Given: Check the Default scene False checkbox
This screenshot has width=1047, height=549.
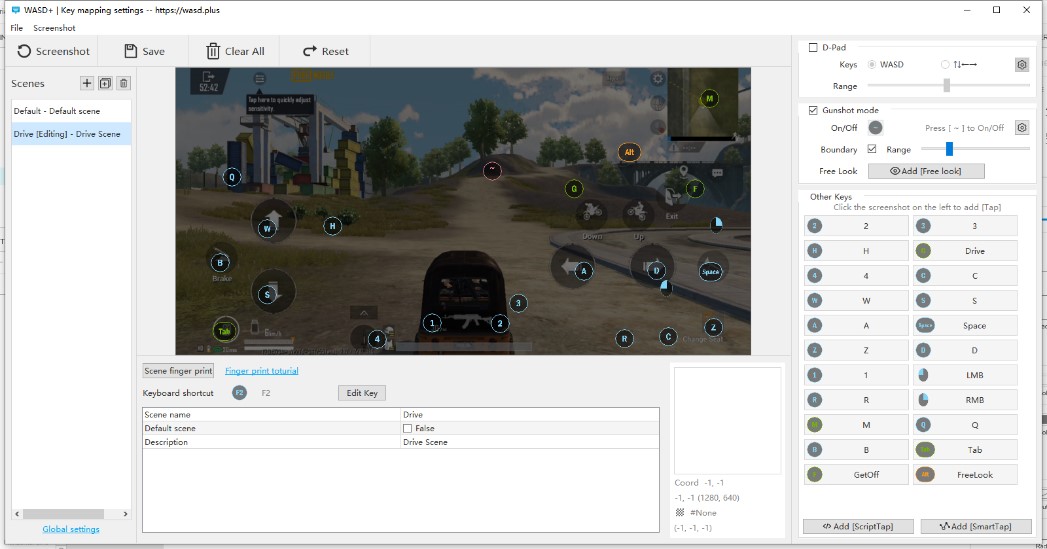Looking at the screenshot, I should [x=407, y=428].
